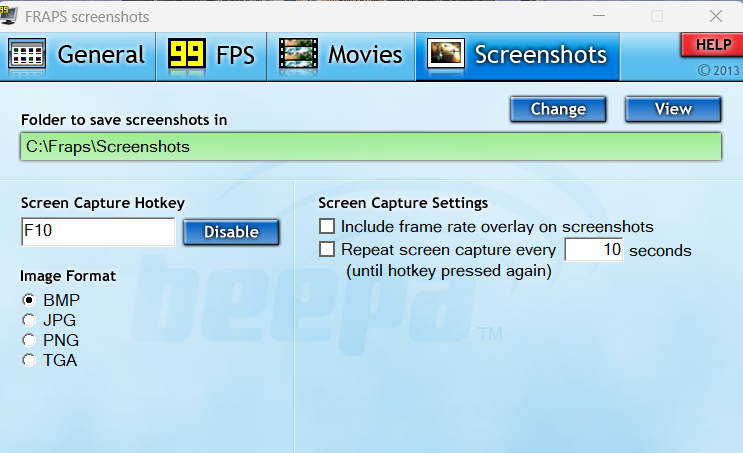Click the "Folder to save screenshots in" label
743x453 pixels.
(124, 120)
